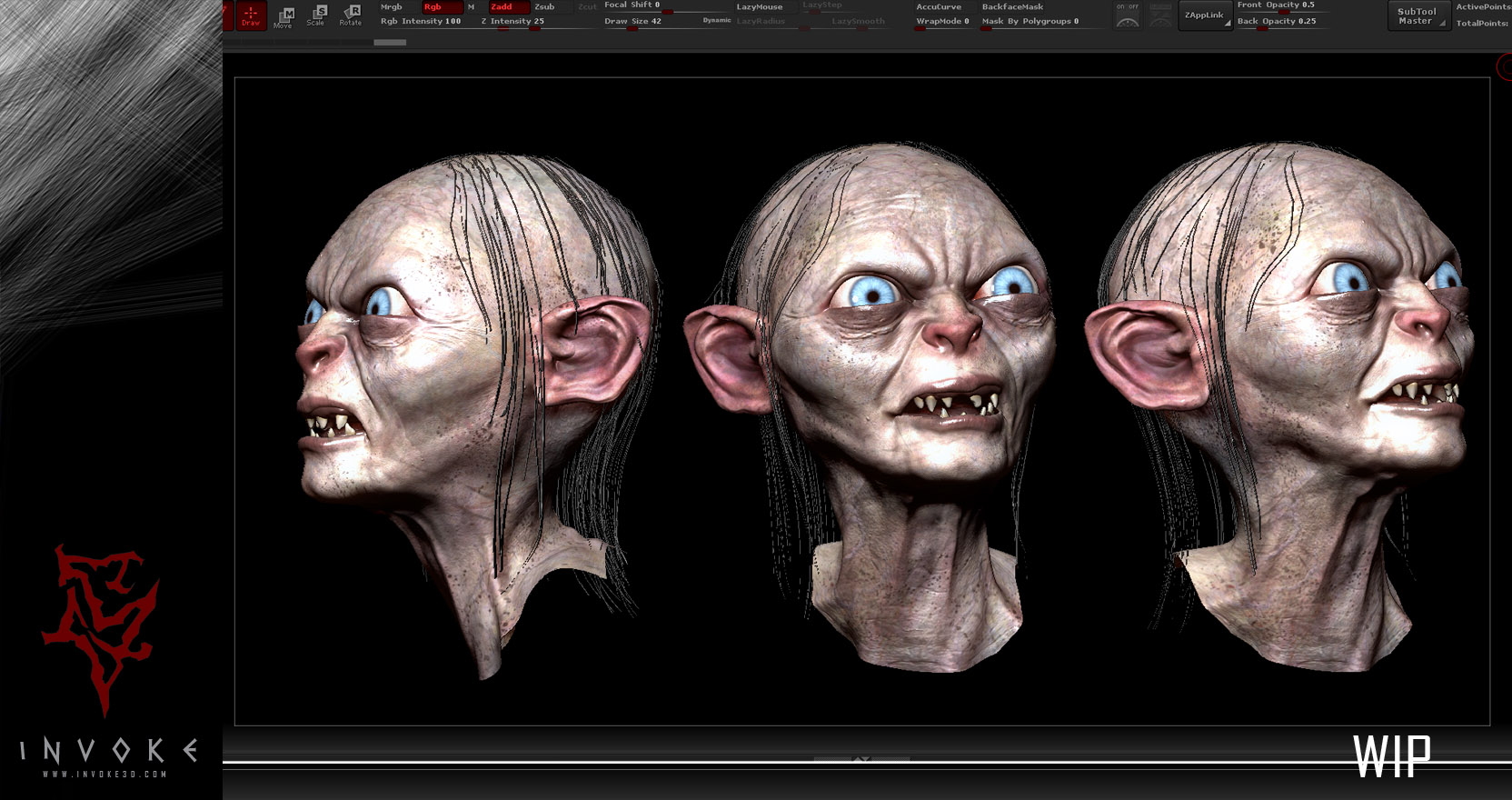Click the red button left of Draw
Viewport: 1512px width, 800px height.
pos(228,15)
